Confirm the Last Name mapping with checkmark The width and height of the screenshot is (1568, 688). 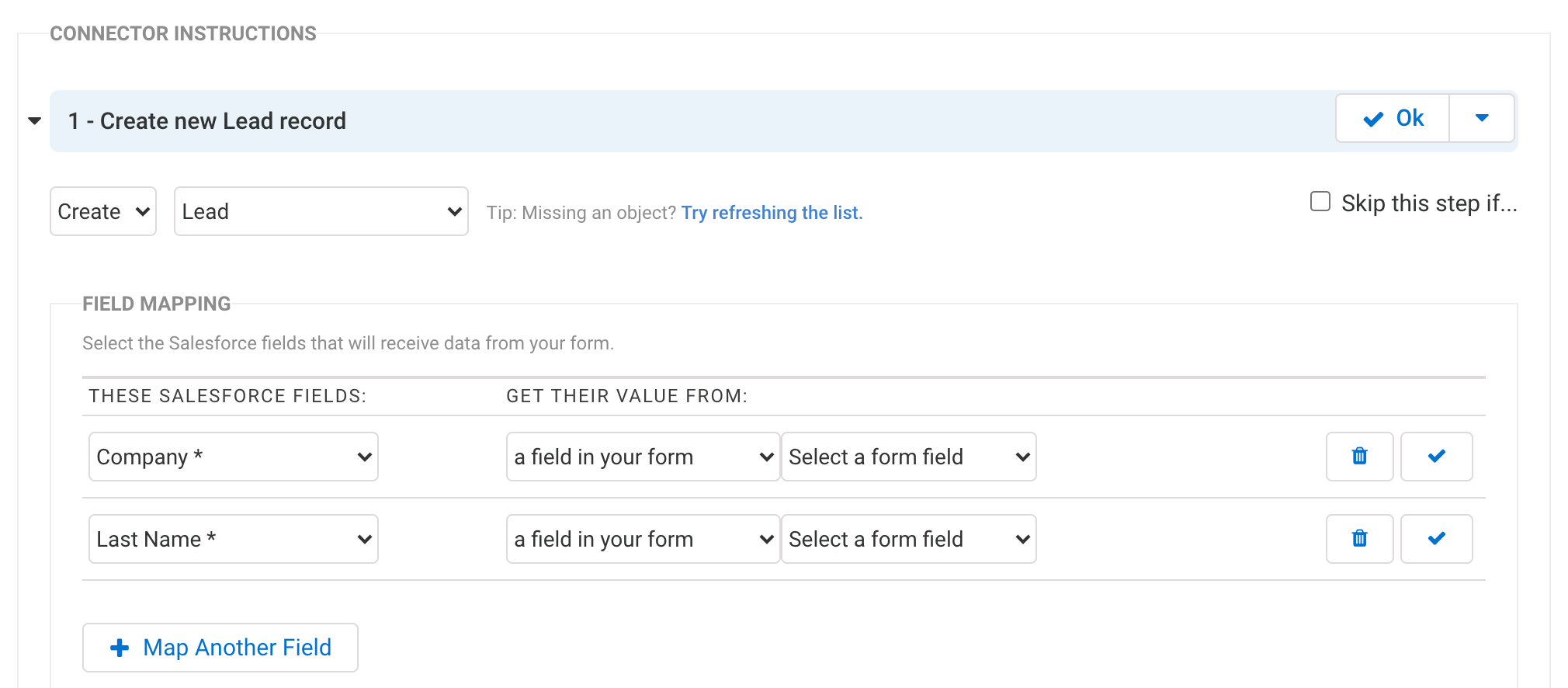1436,539
